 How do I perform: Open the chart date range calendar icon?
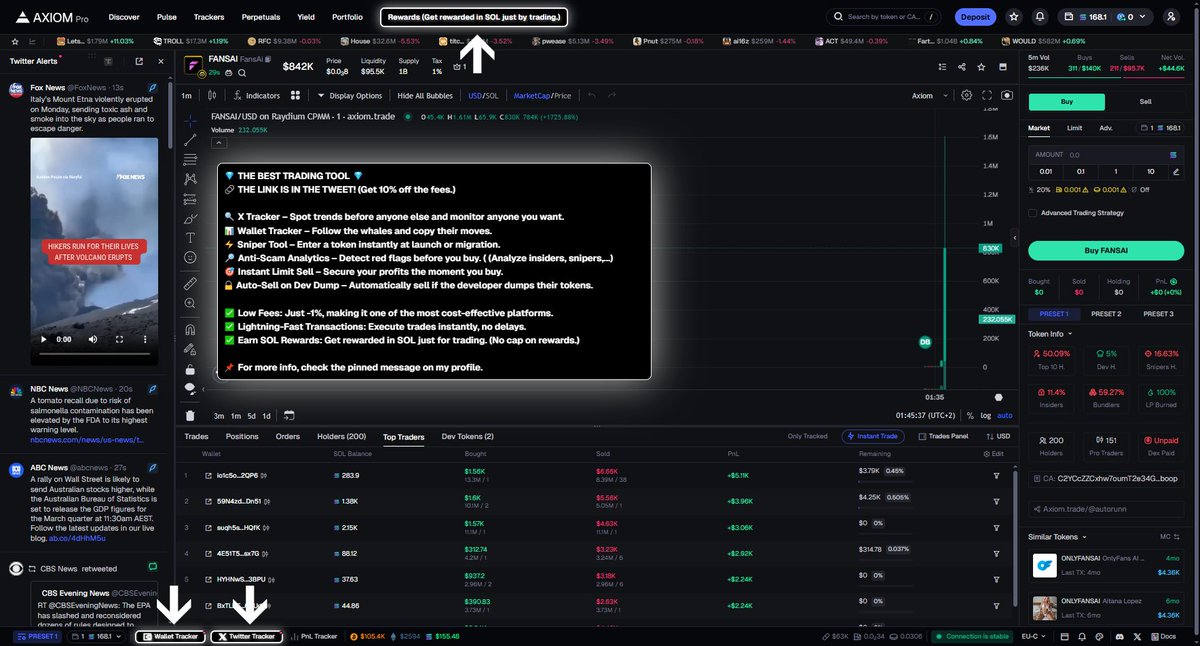point(289,415)
